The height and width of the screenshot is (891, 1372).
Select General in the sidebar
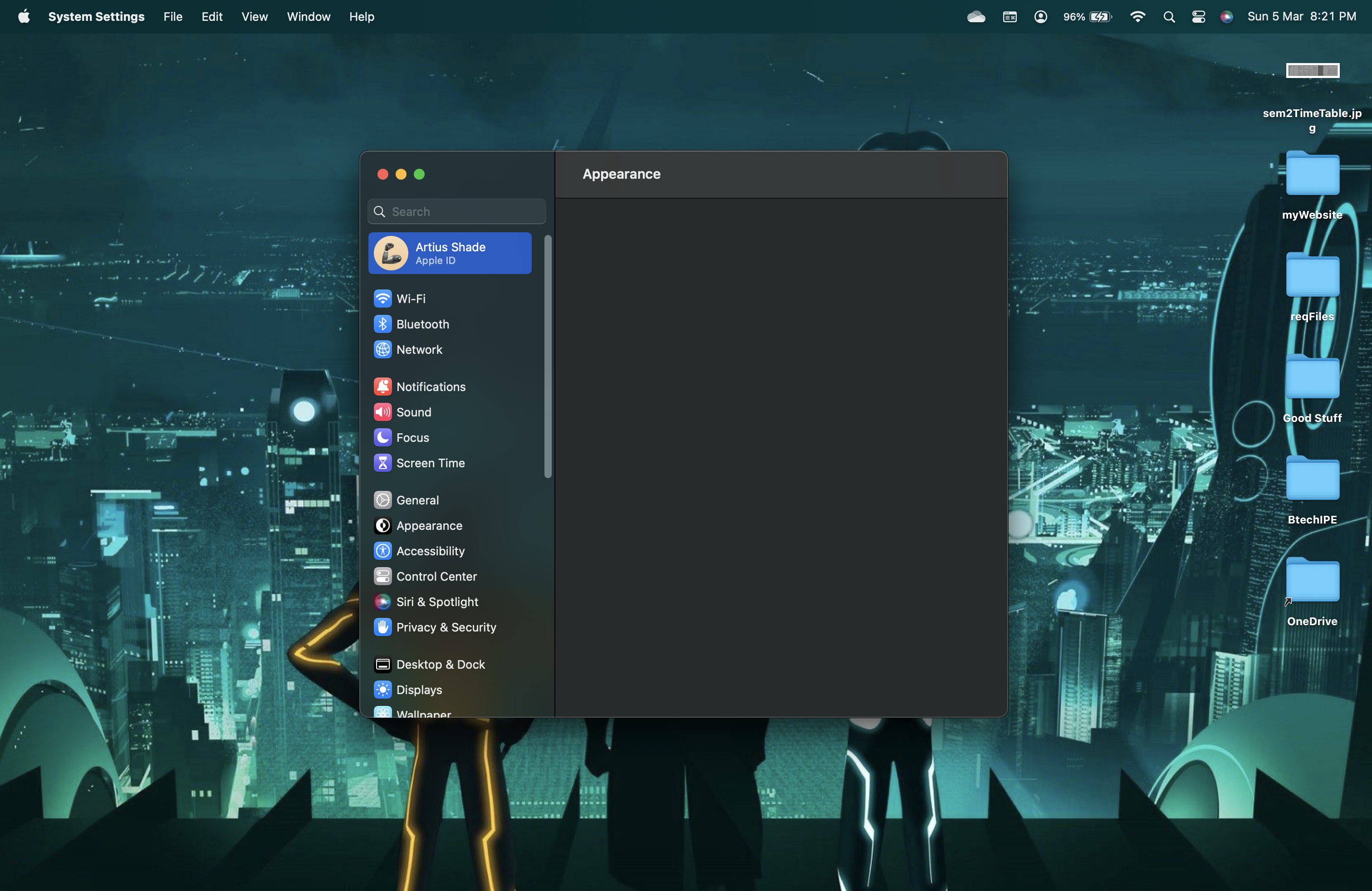[x=417, y=500]
